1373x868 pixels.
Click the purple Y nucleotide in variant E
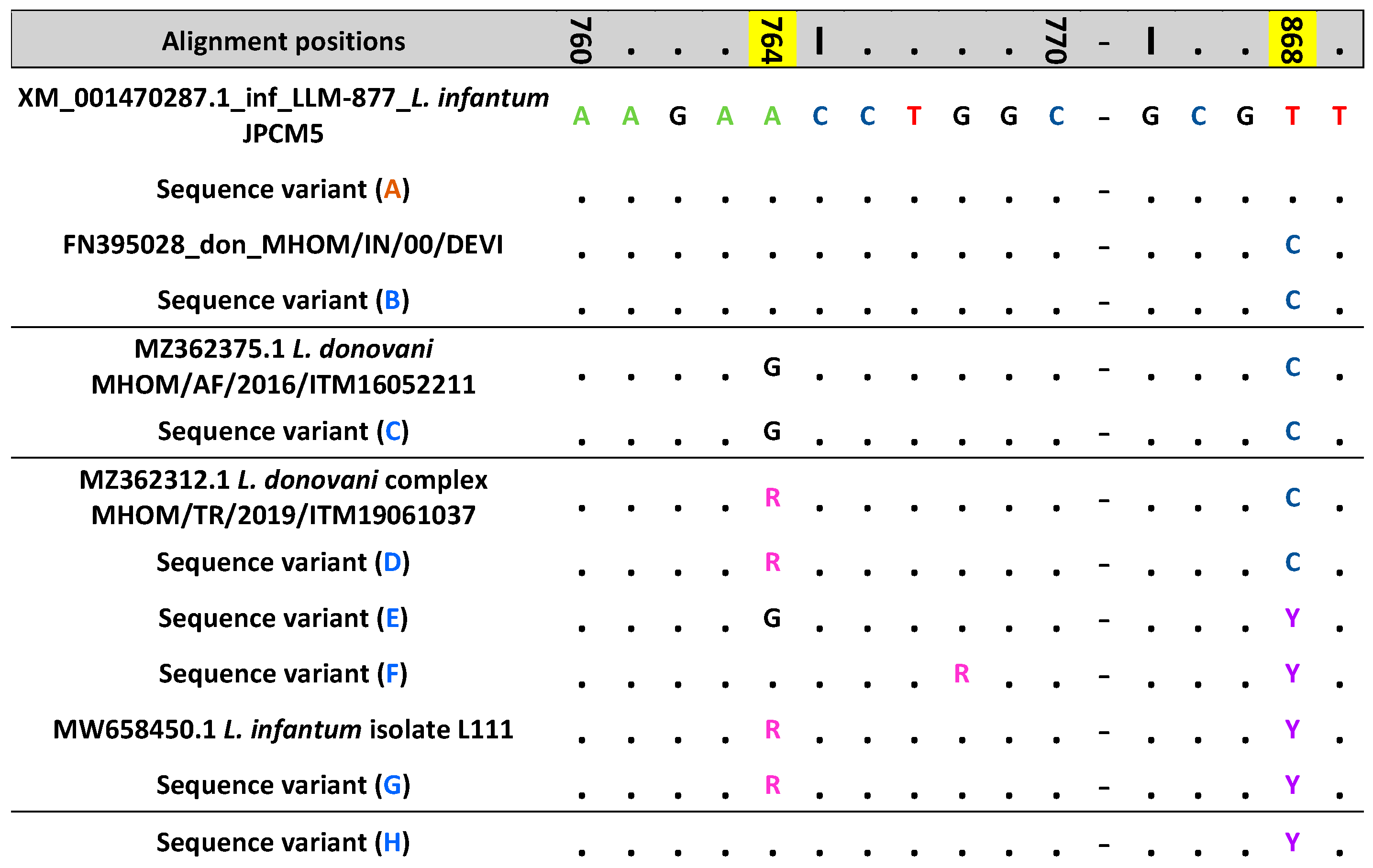(x=1293, y=618)
